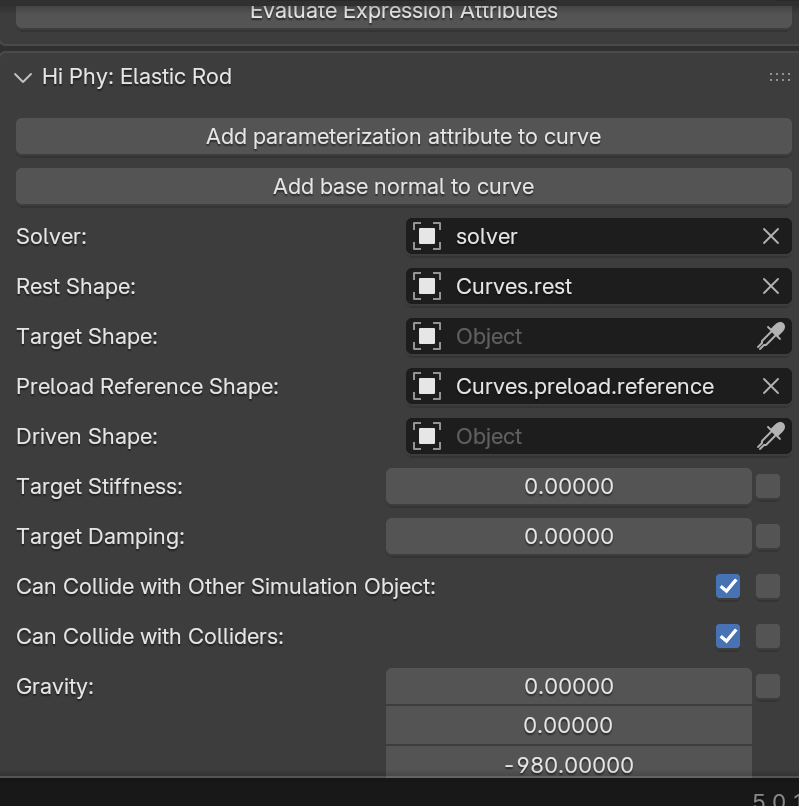The width and height of the screenshot is (799, 806).
Task: Click the object icon in Solver field
Action: tap(427, 236)
